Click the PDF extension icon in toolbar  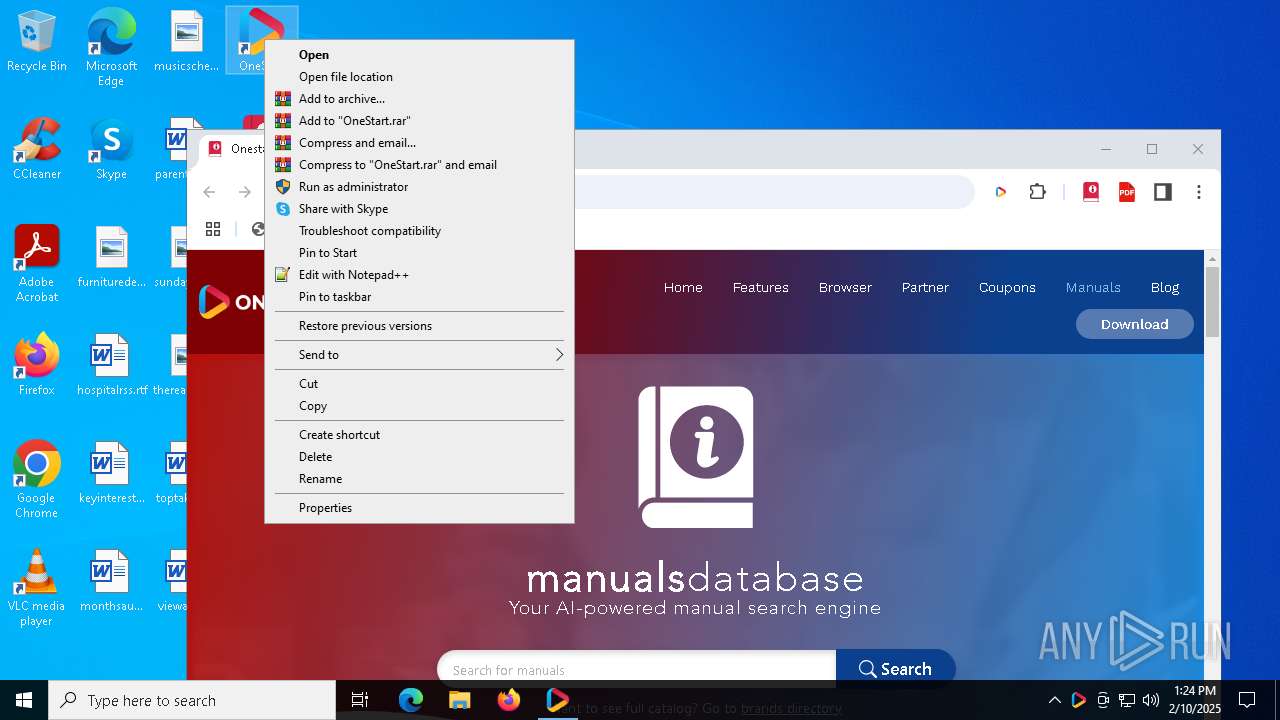pos(1127,192)
